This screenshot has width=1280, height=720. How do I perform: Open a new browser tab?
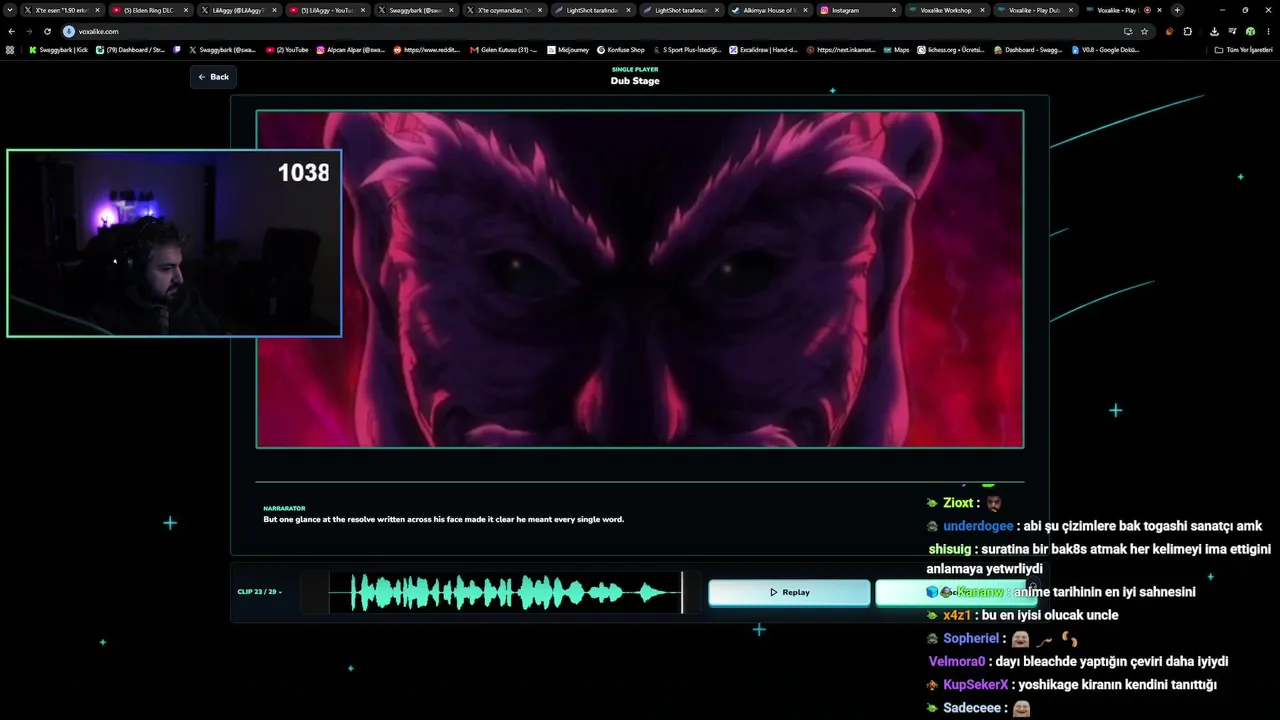(x=1177, y=10)
